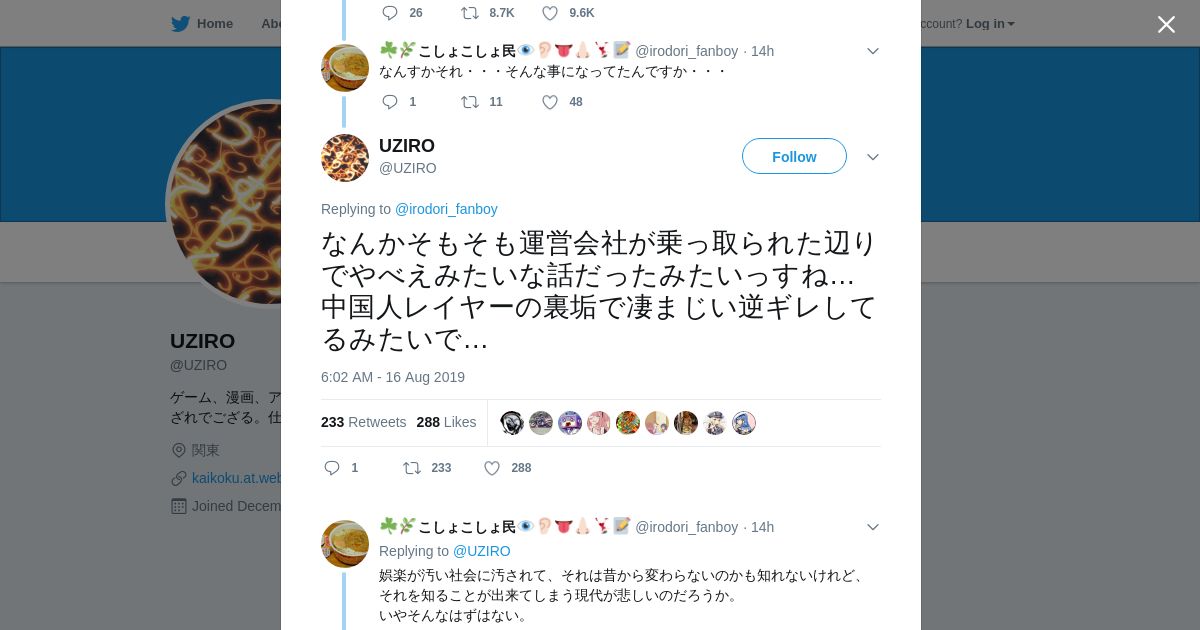
Task: Follow the UZIRO account
Action: pos(794,157)
